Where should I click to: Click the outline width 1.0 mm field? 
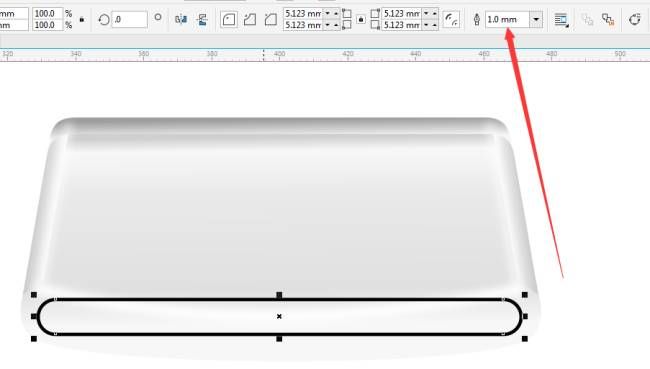point(507,19)
